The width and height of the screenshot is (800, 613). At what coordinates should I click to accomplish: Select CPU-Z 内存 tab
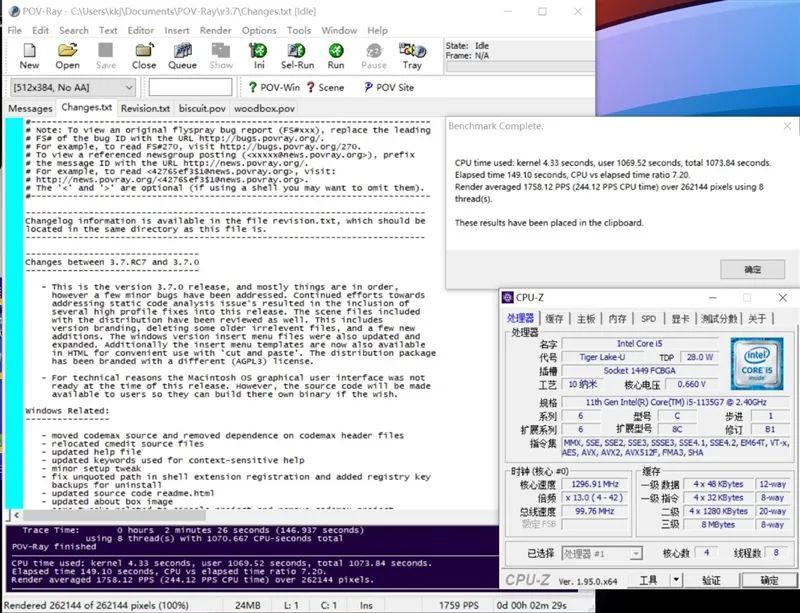617,318
